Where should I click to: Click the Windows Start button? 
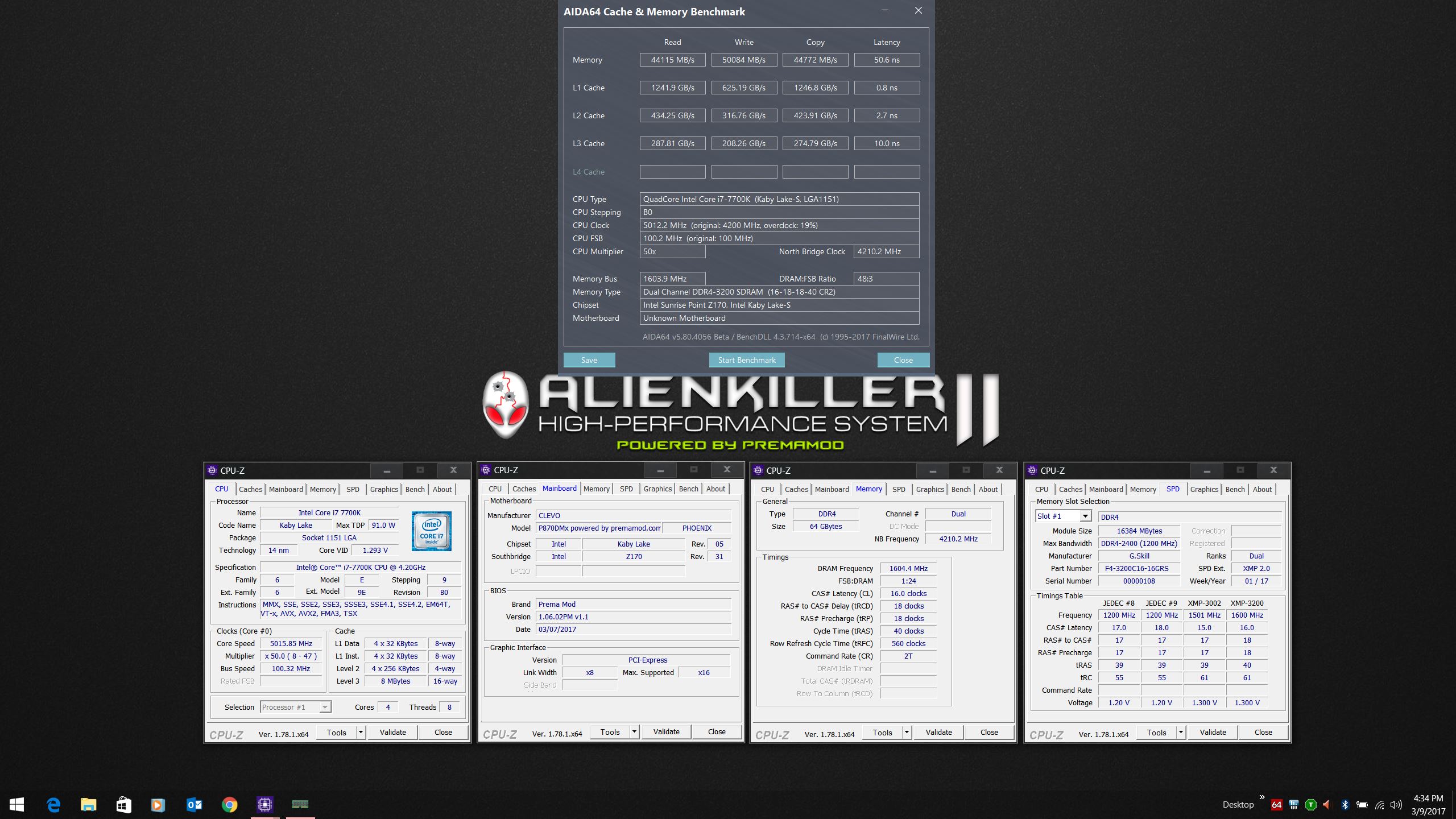pos(17,804)
